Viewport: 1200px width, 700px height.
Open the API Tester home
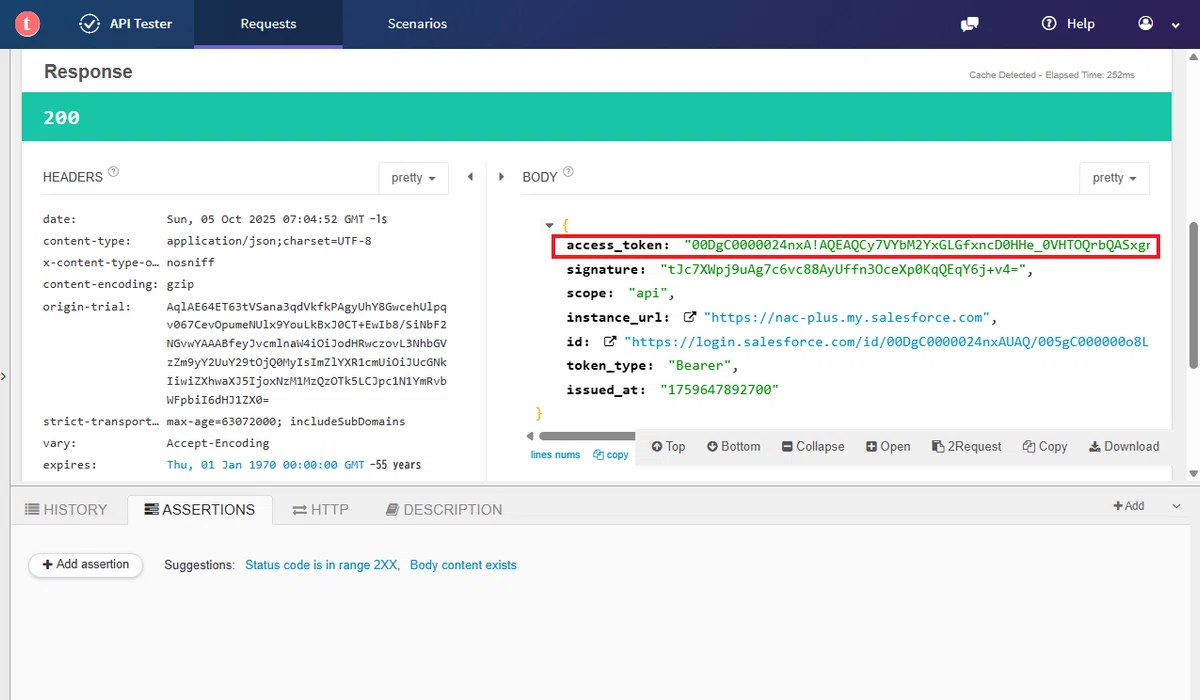(126, 24)
